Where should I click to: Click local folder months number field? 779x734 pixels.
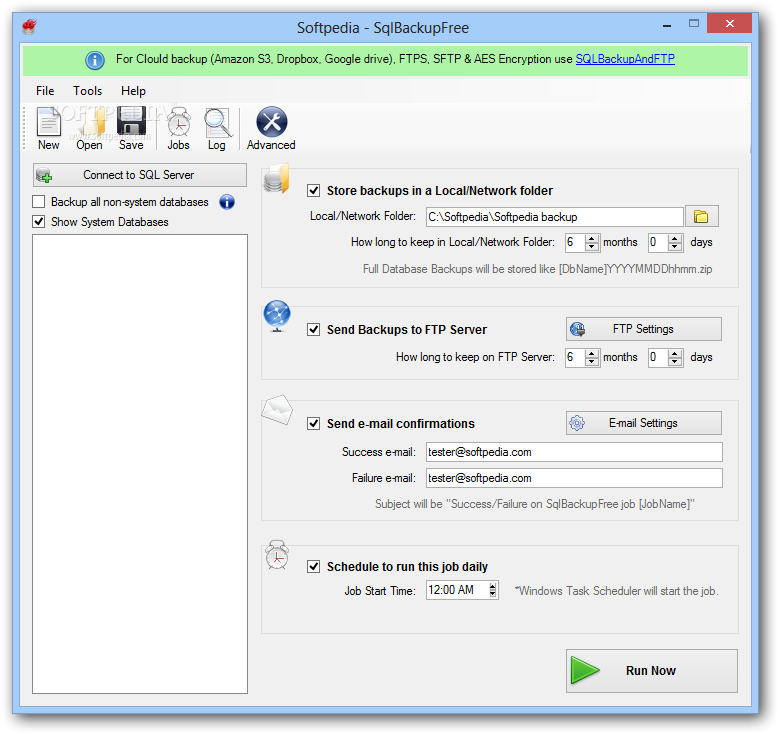[575, 243]
